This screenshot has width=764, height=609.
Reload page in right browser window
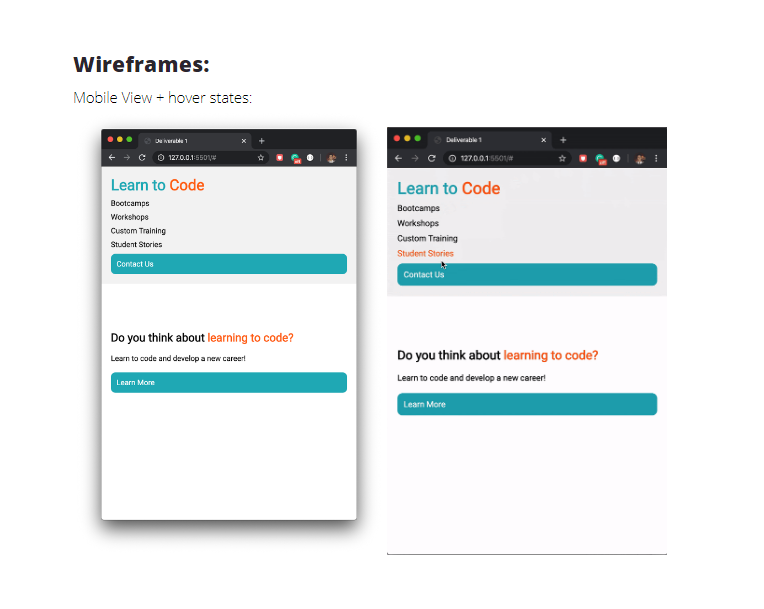[431, 158]
